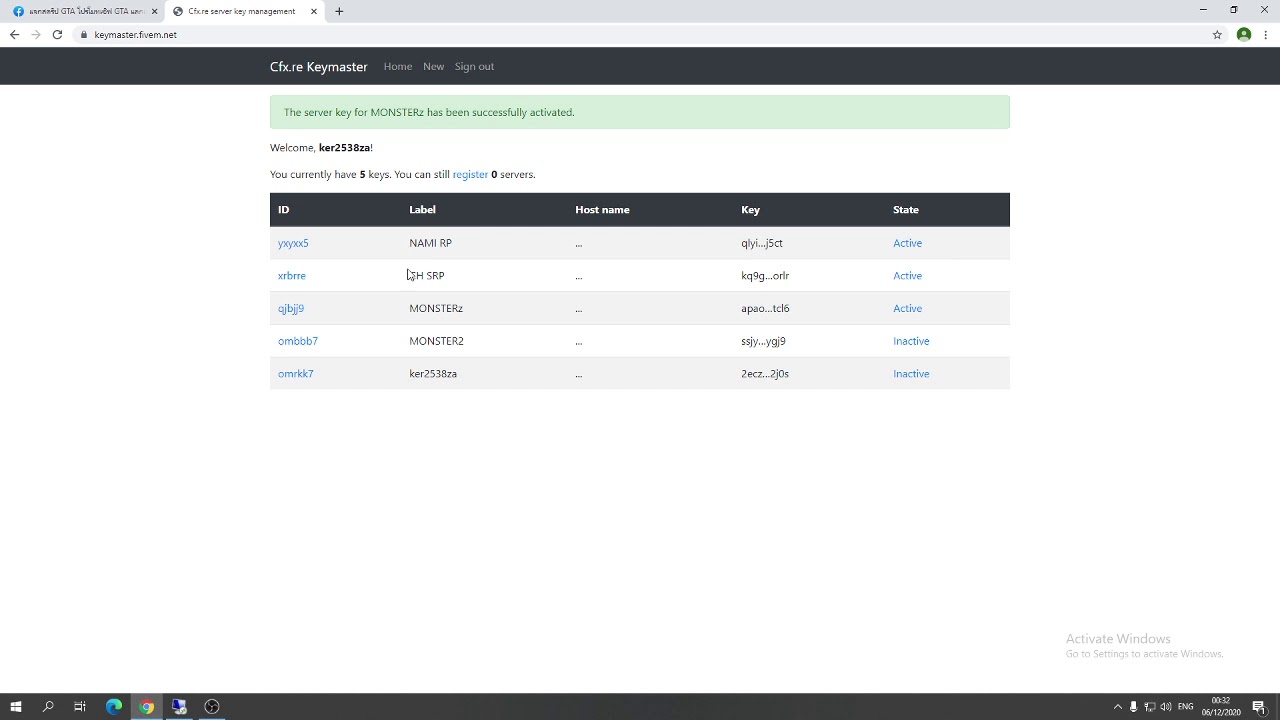
Task: Open server key ombbb7
Action: tap(298, 341)
